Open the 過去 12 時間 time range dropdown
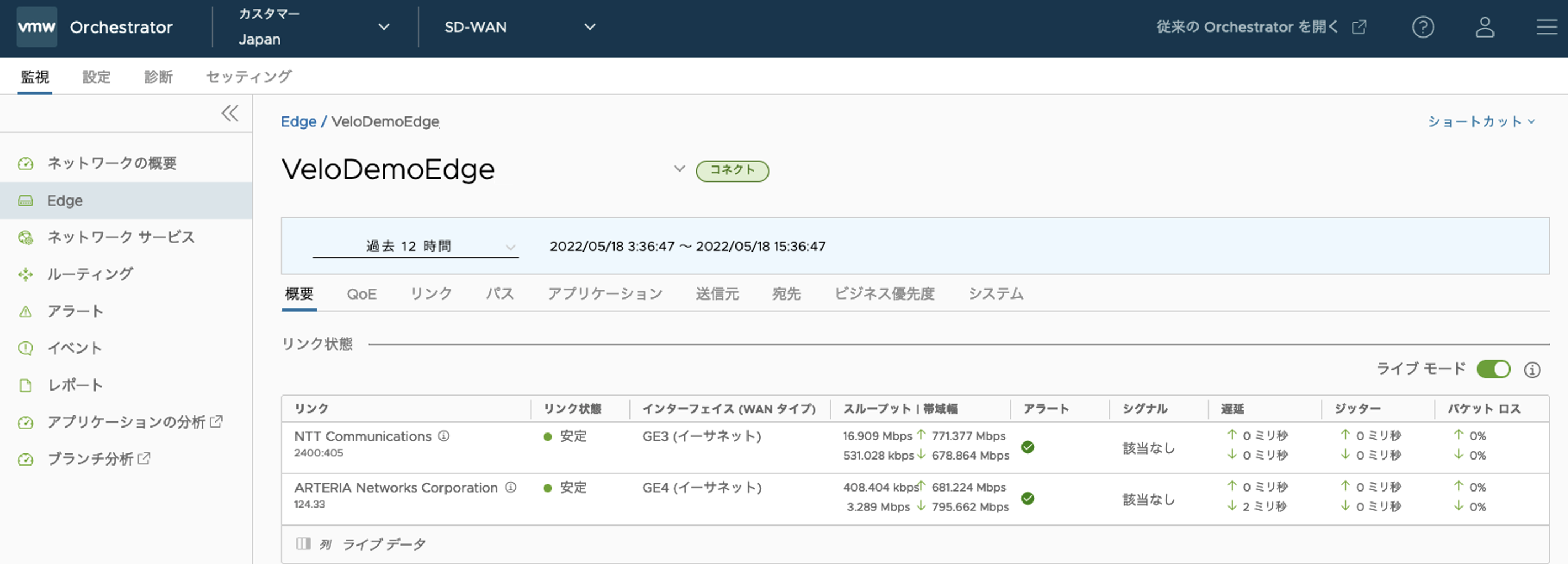 pos(415,247)
